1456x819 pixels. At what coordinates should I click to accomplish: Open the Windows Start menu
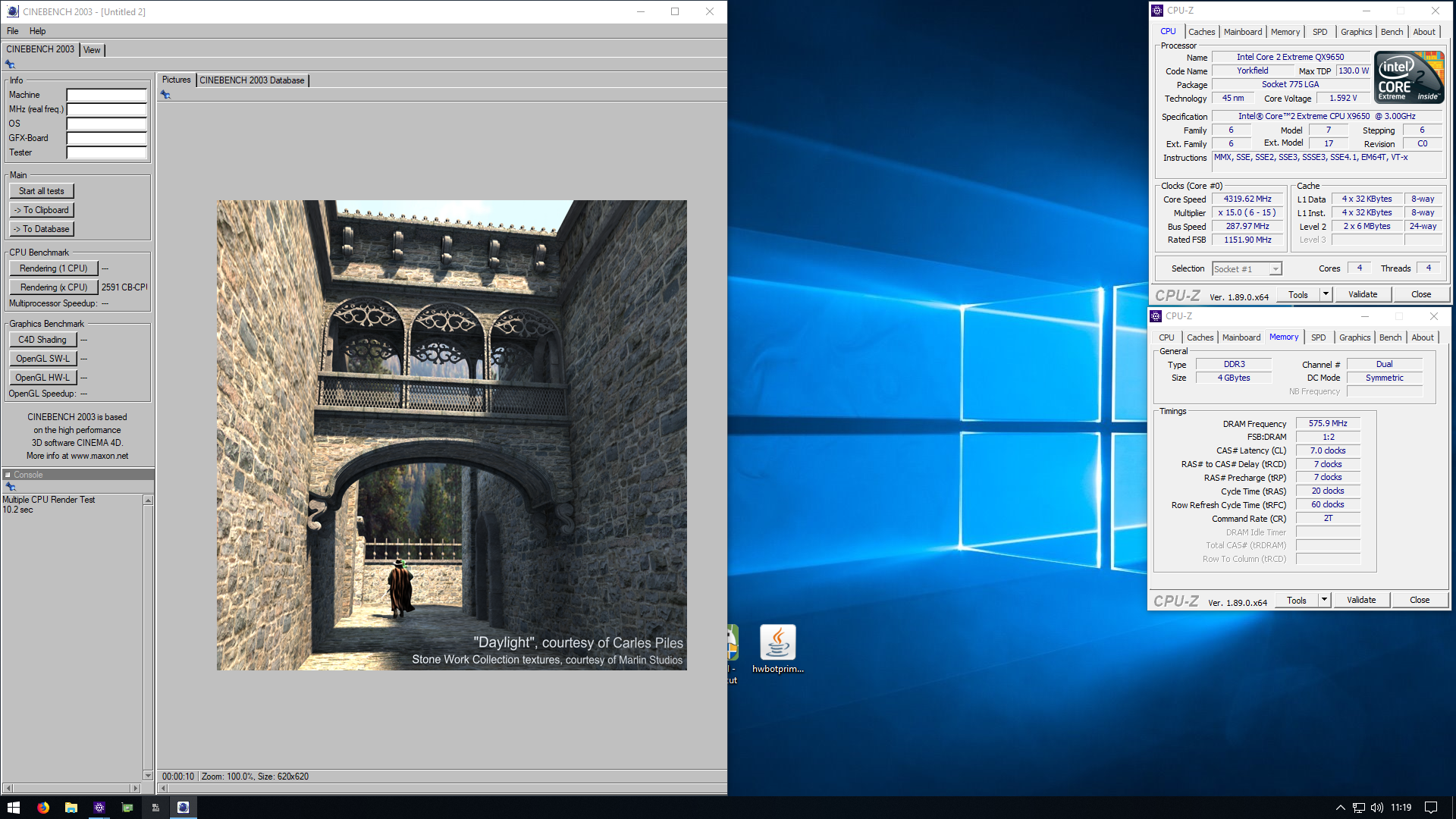(x=14, y=808)
